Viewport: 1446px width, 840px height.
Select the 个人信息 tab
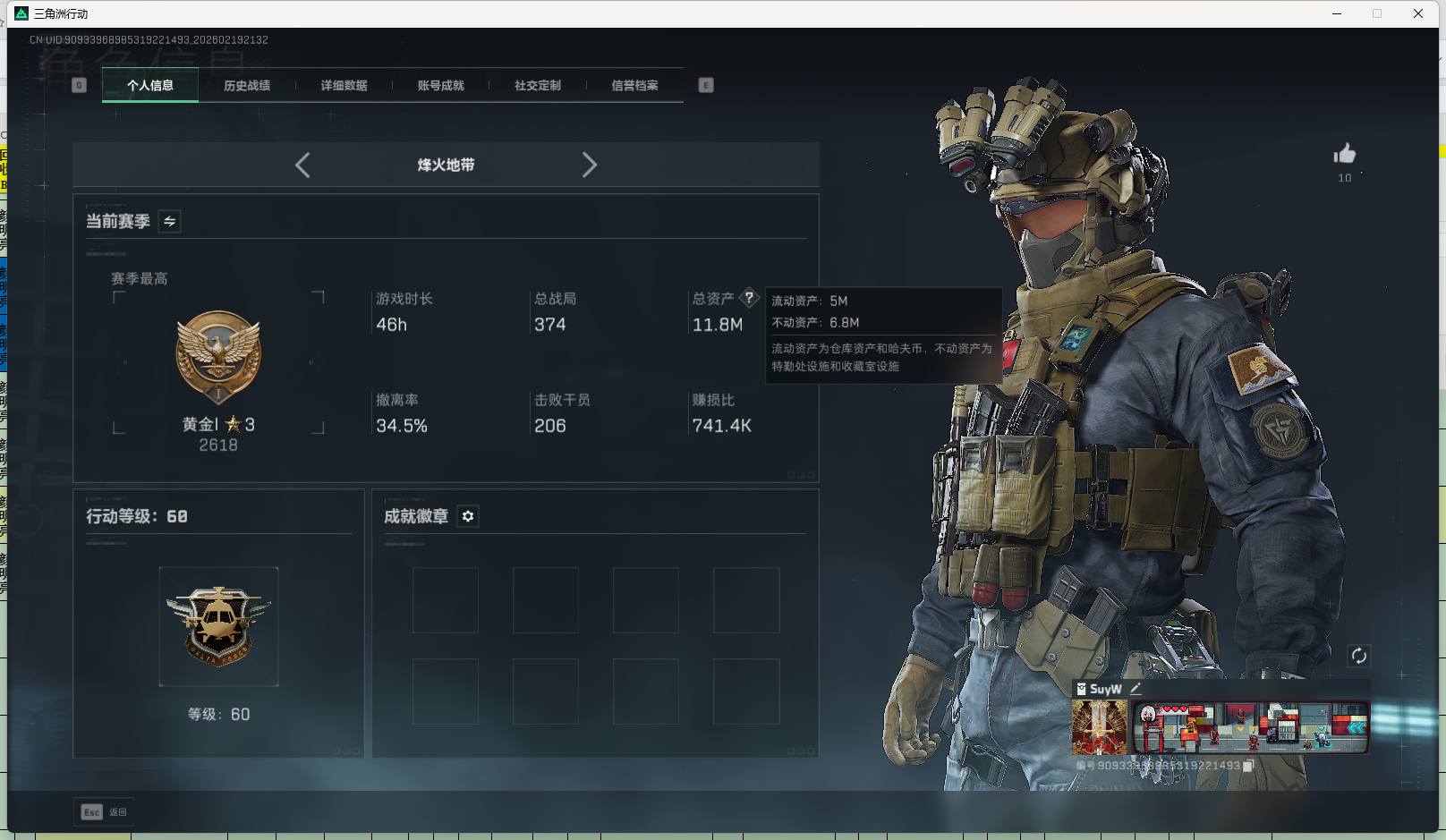pos(150,86)
